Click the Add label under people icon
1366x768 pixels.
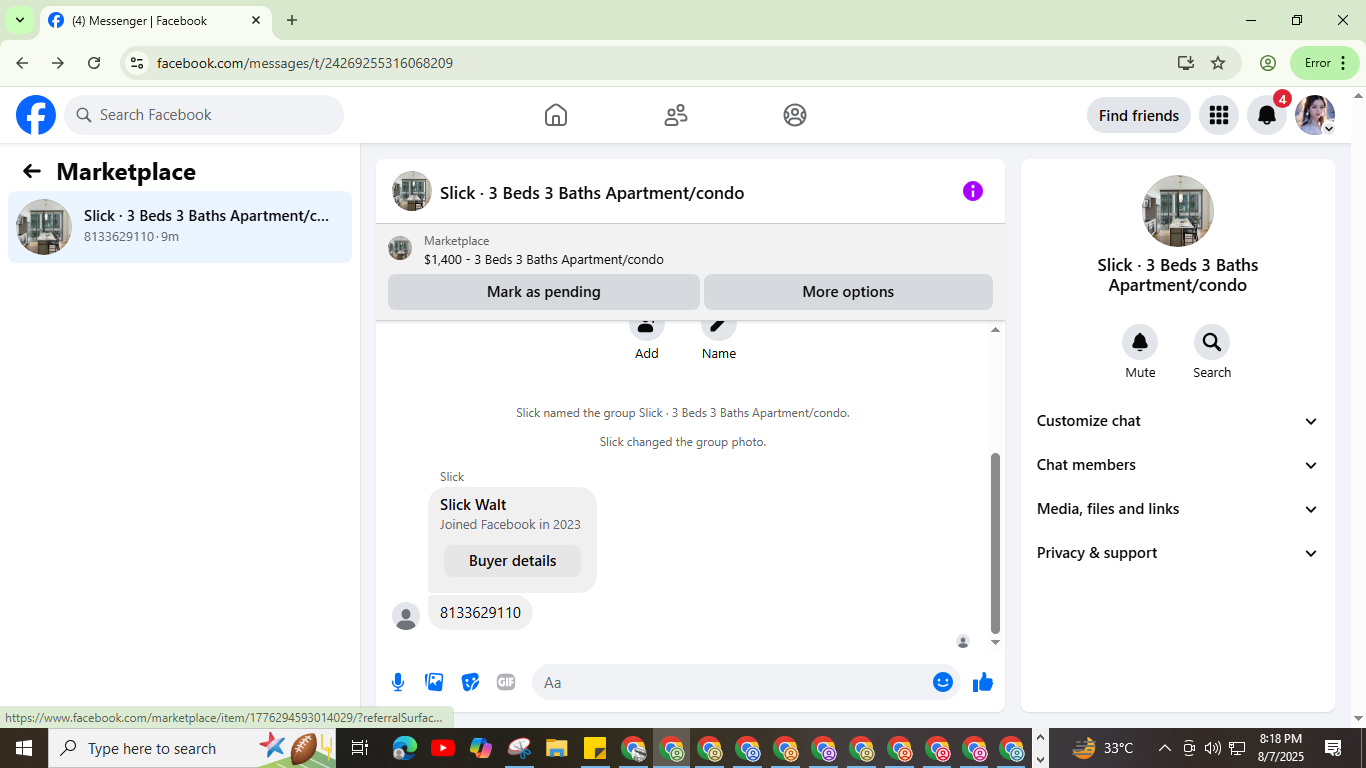[x=647, y=353]
